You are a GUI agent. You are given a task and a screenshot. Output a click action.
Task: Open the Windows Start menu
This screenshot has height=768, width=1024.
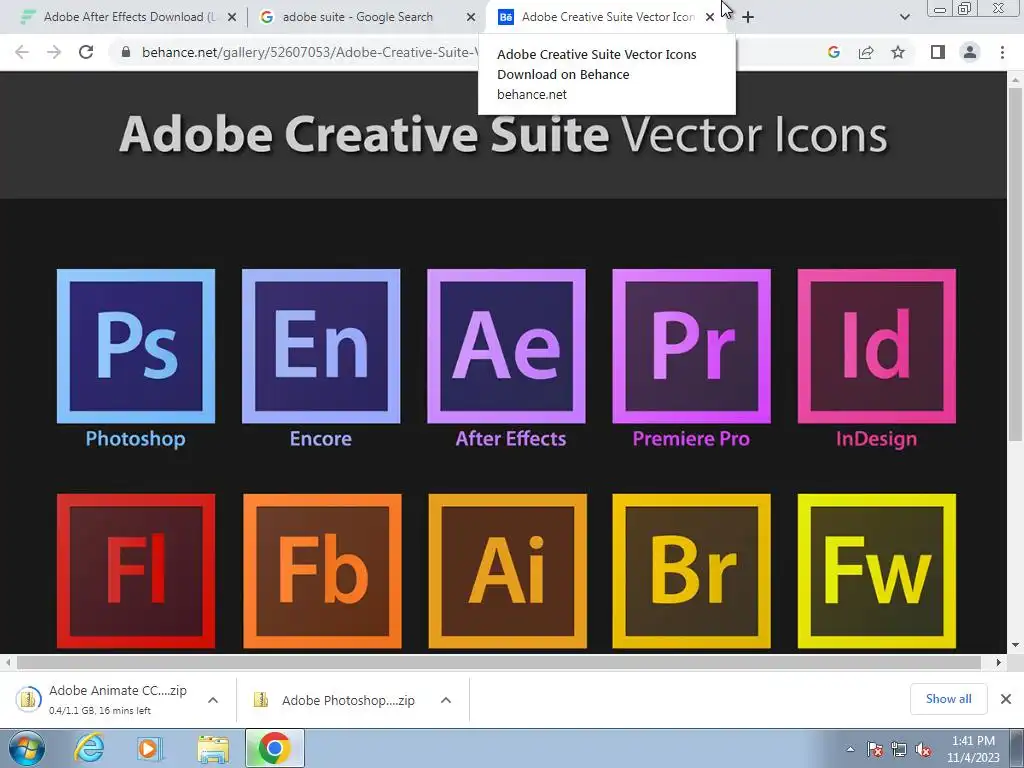[x=26, y=748]
